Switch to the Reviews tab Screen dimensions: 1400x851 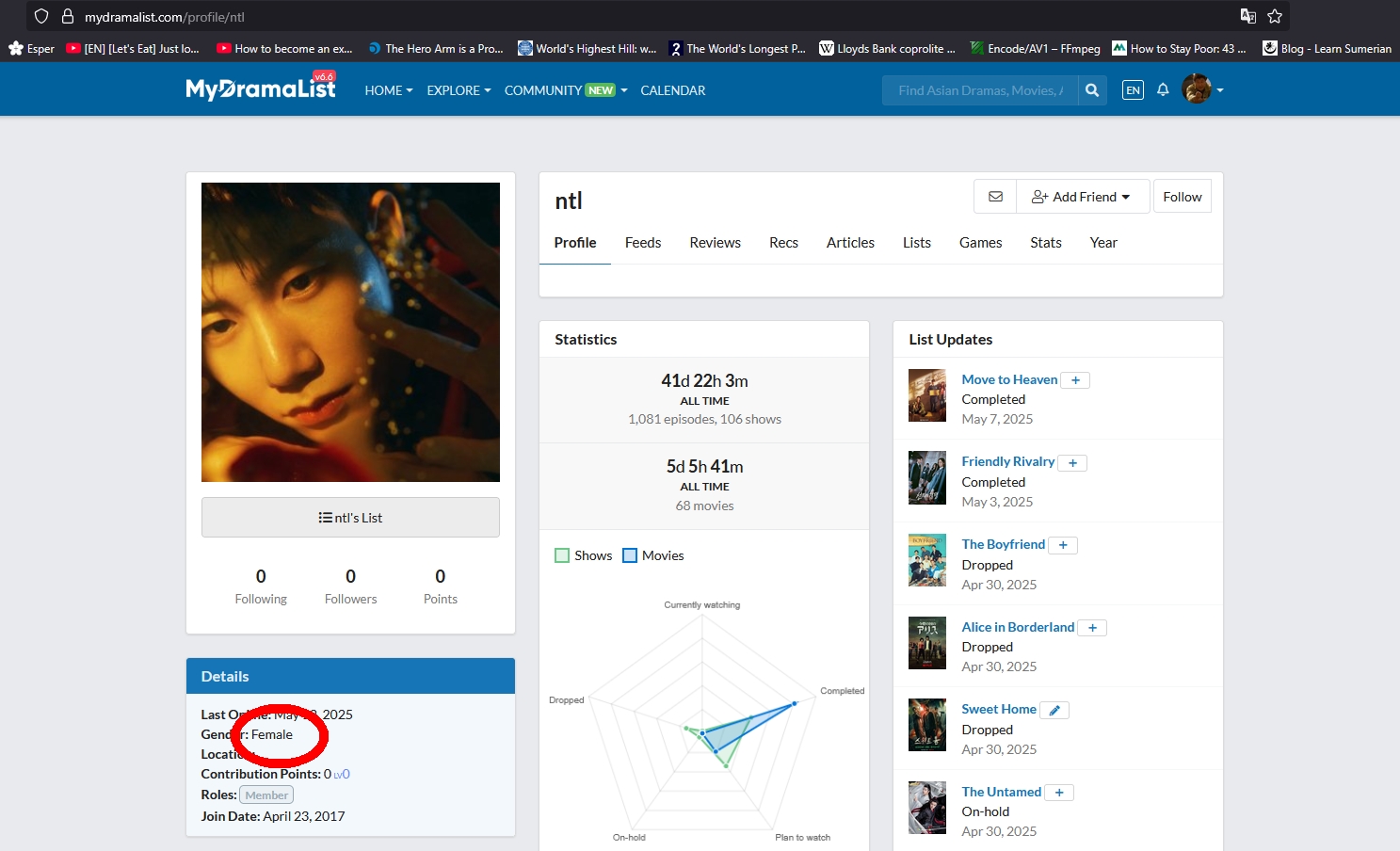click(716, 243)
